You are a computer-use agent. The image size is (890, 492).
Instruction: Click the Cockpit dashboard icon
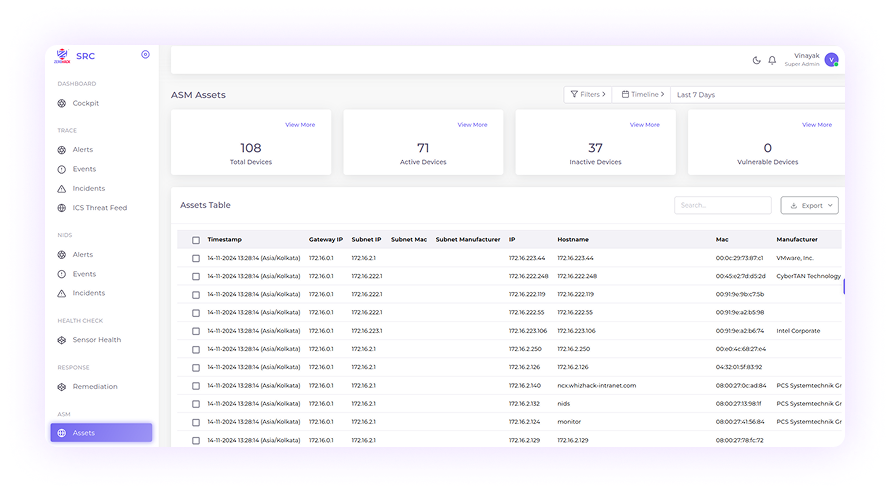click(x=62, y=103)
